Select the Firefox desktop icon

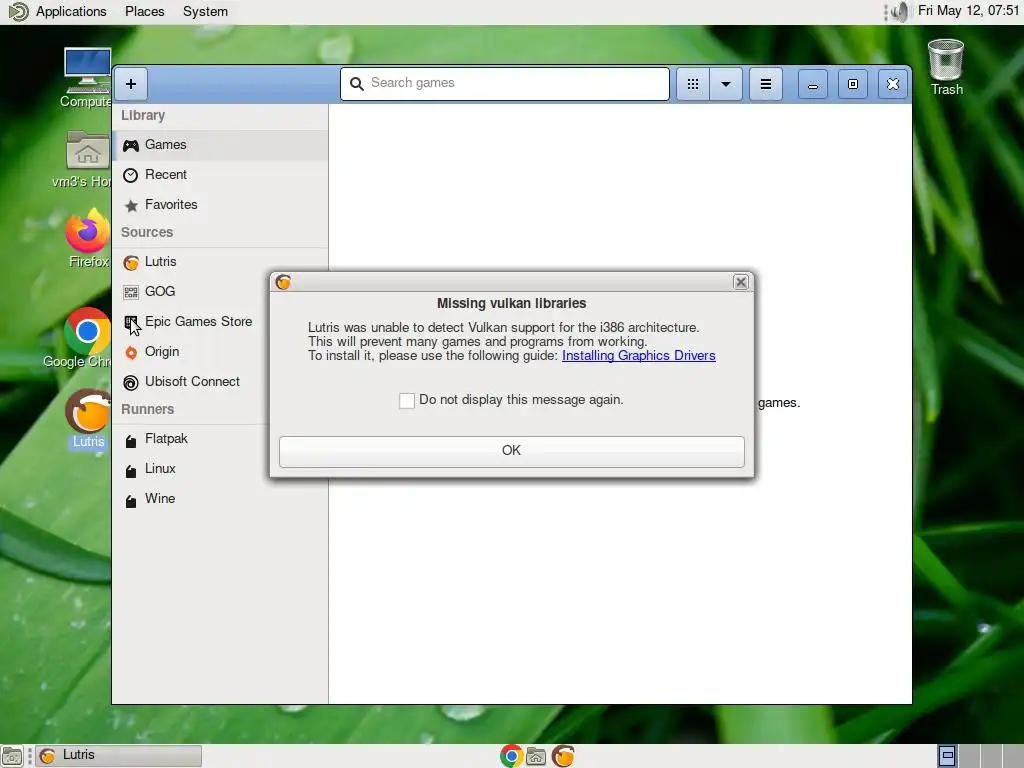point(88,239)
